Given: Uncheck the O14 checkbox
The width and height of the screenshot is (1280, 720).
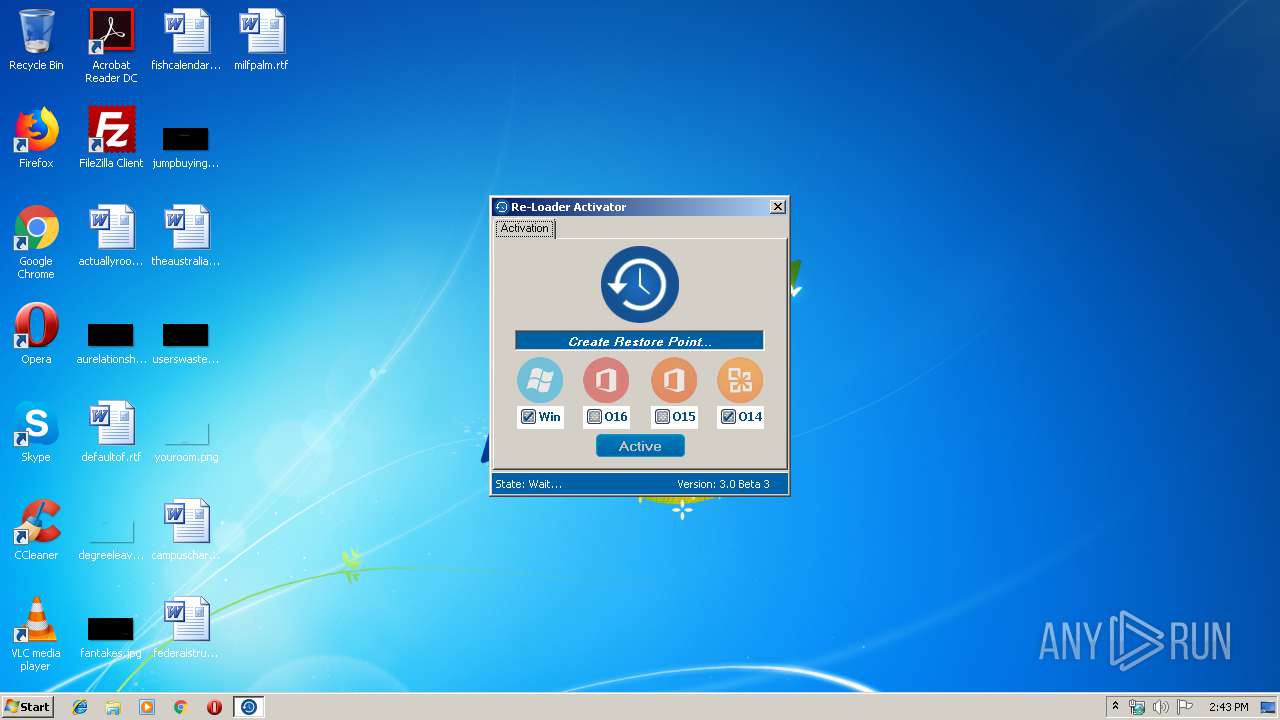Looking at the screenshot, I should tap(728, 417).
